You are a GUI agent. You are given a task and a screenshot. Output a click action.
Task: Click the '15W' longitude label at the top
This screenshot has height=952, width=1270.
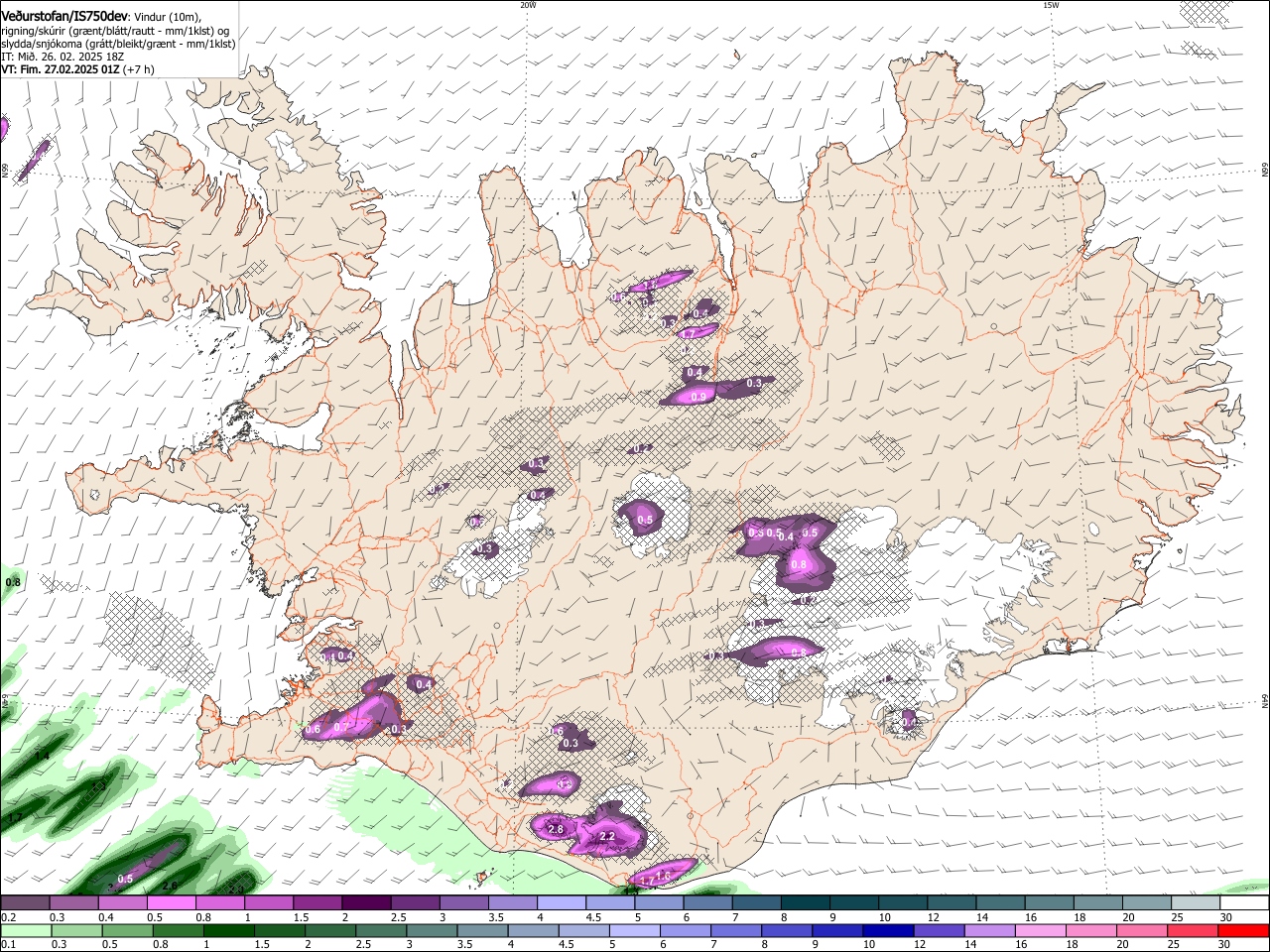(x=1051, y=5)
